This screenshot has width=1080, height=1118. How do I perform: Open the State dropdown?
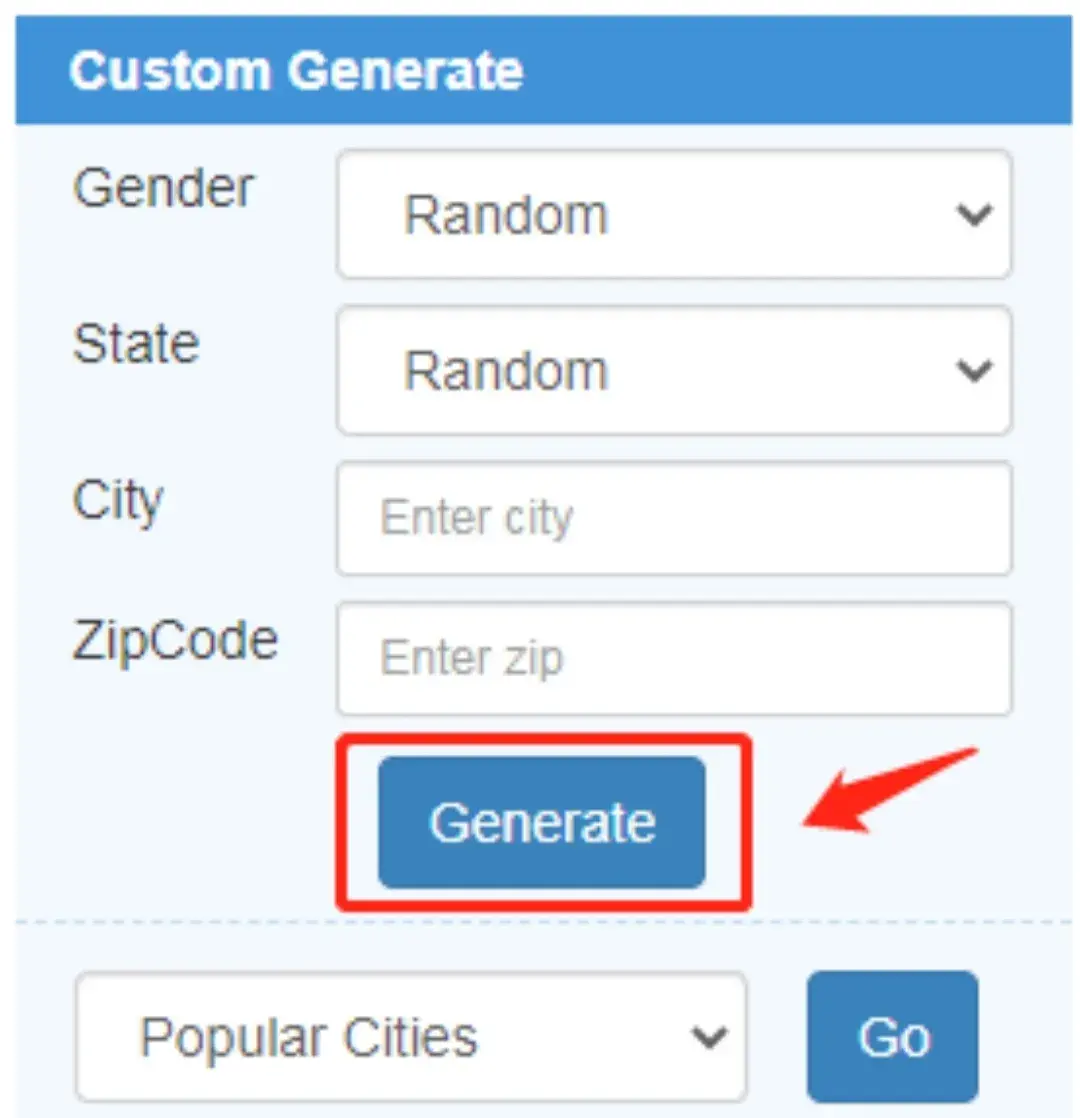[674, 370]
